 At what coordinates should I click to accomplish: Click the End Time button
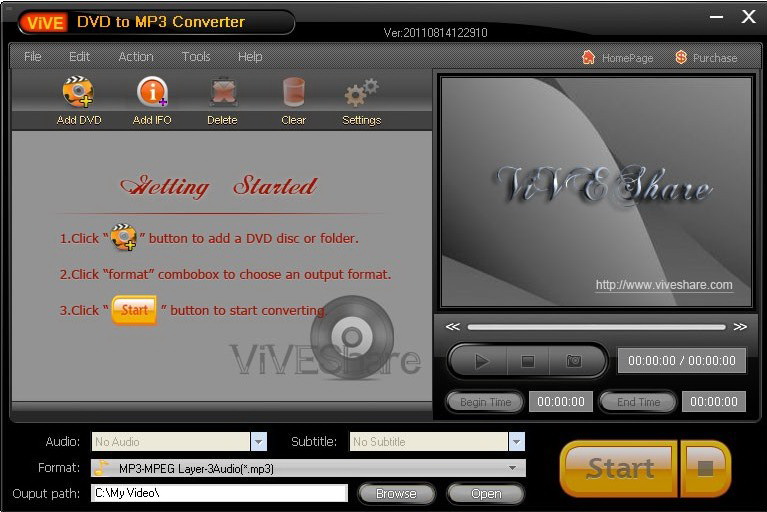coord(638,402)
